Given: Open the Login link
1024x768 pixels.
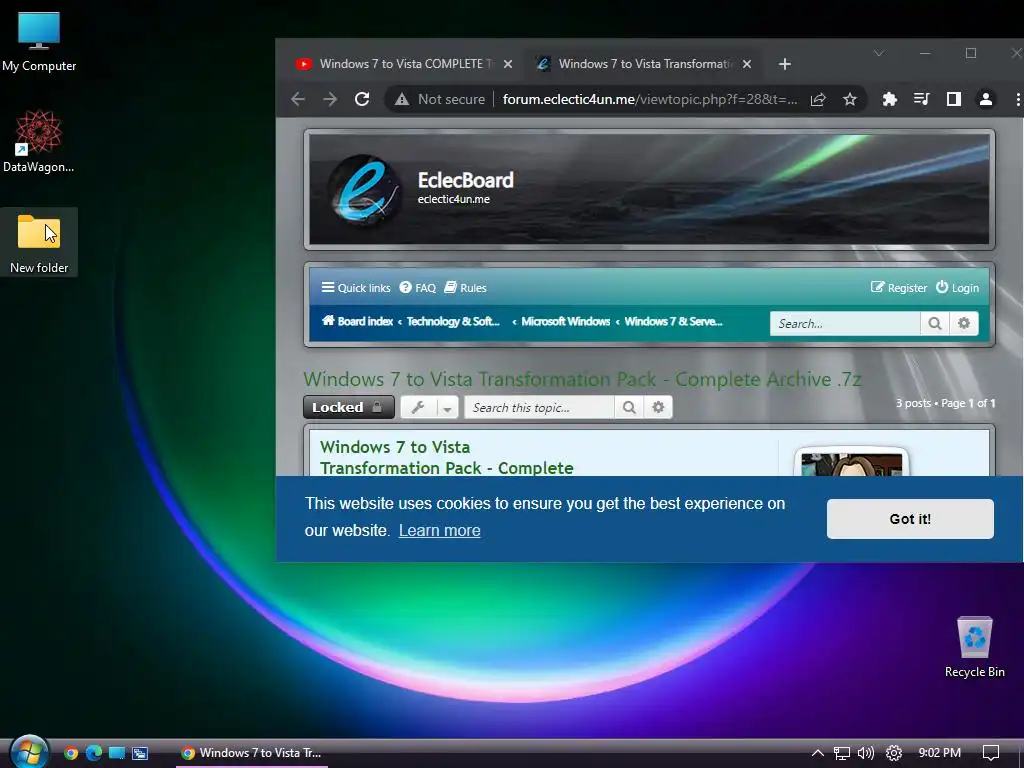Looking at the screenshot, I should 957,288.
